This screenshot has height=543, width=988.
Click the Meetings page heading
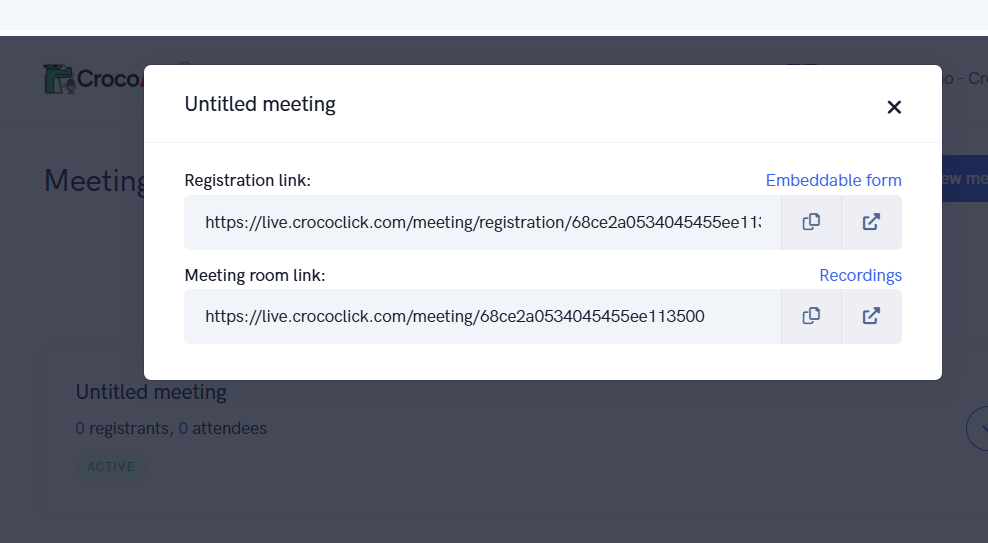pos(95,181)
